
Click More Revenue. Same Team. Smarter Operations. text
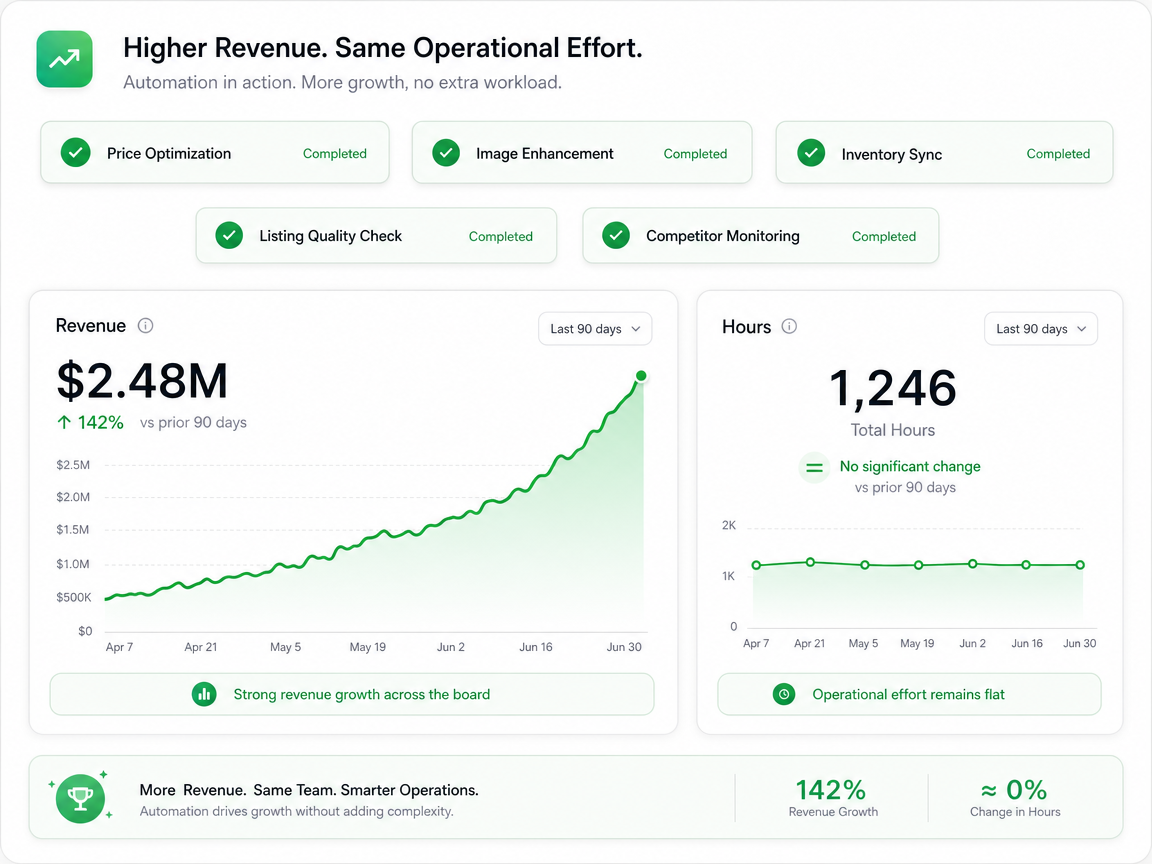[x=309, y=791]
